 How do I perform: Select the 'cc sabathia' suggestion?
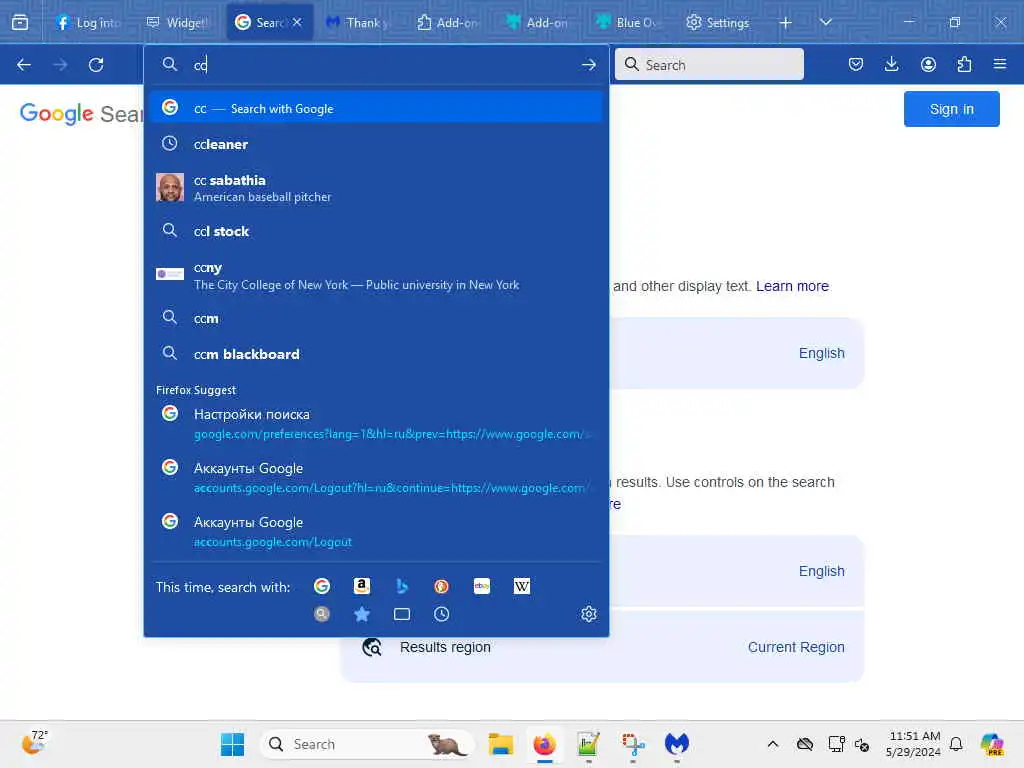tap(376, 187)
